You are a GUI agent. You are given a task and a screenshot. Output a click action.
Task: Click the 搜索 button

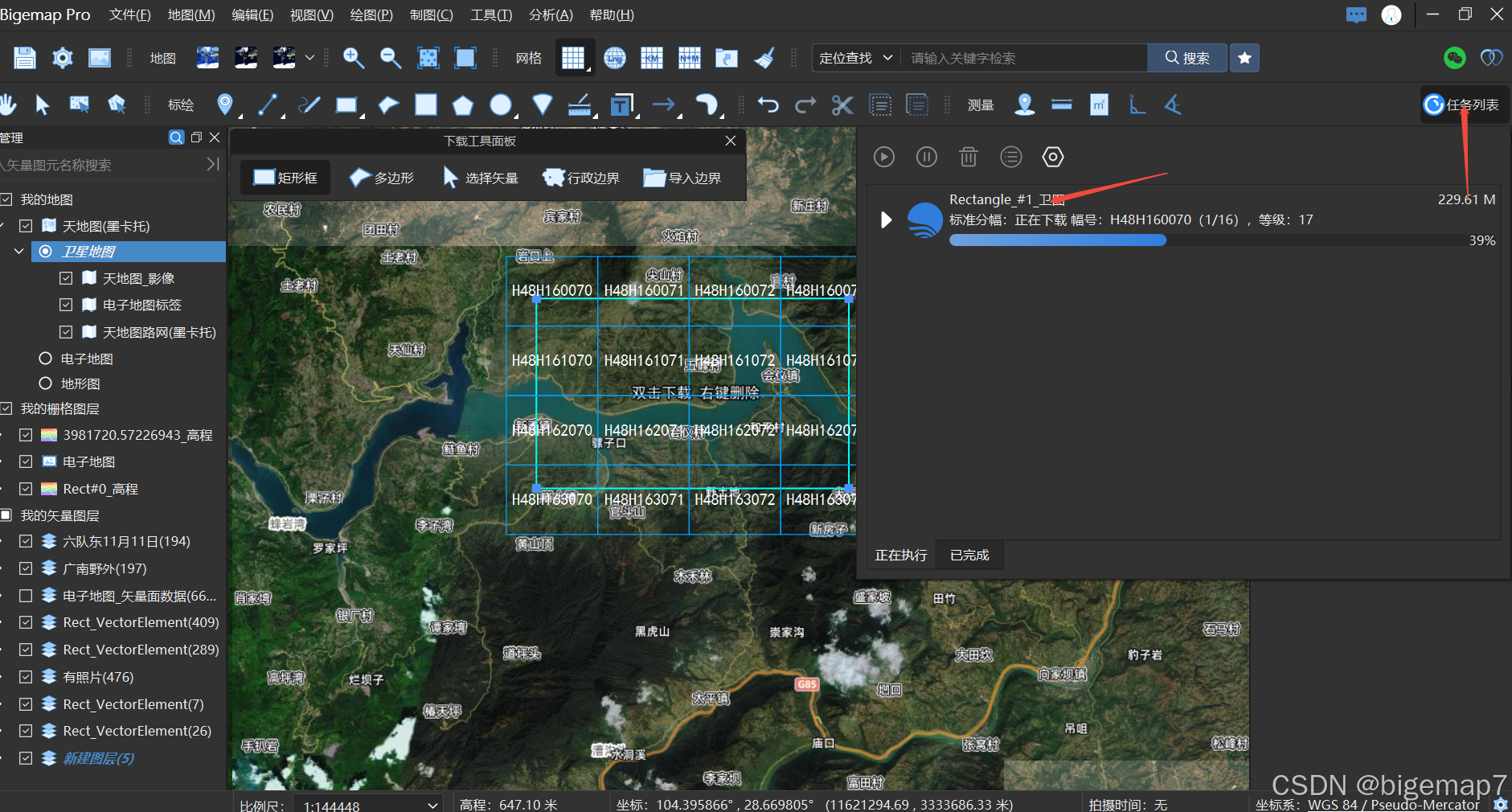tap(1187, 58)
